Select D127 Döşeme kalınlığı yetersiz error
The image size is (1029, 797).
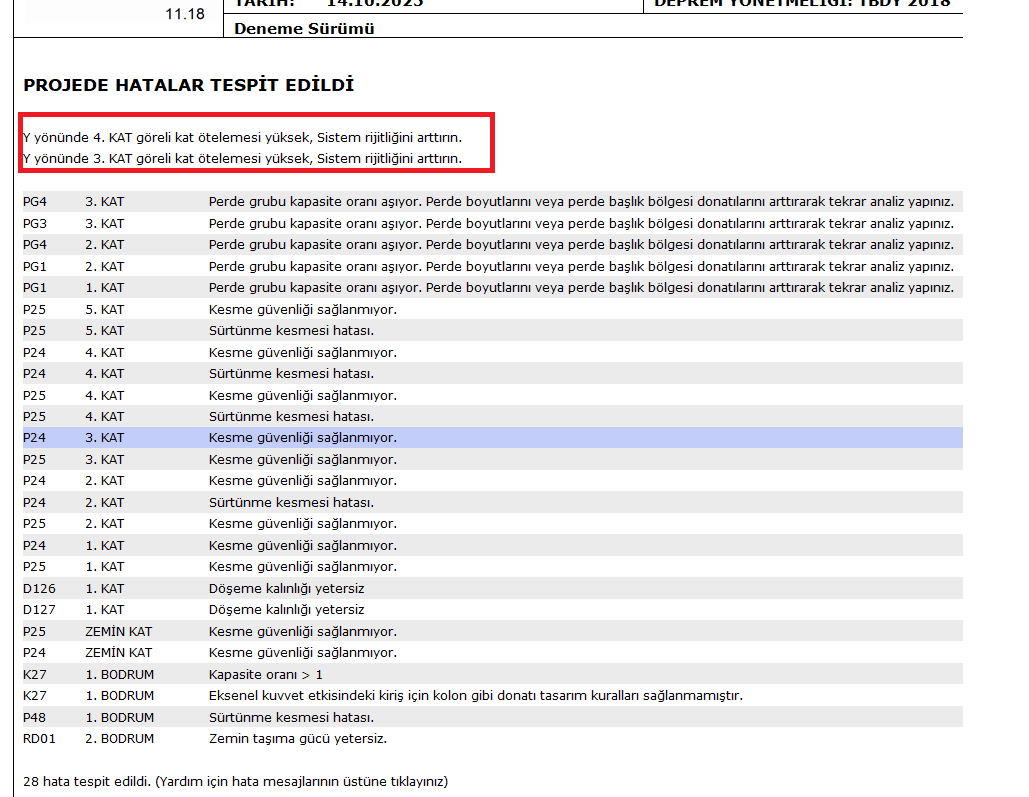click(286, 610)
